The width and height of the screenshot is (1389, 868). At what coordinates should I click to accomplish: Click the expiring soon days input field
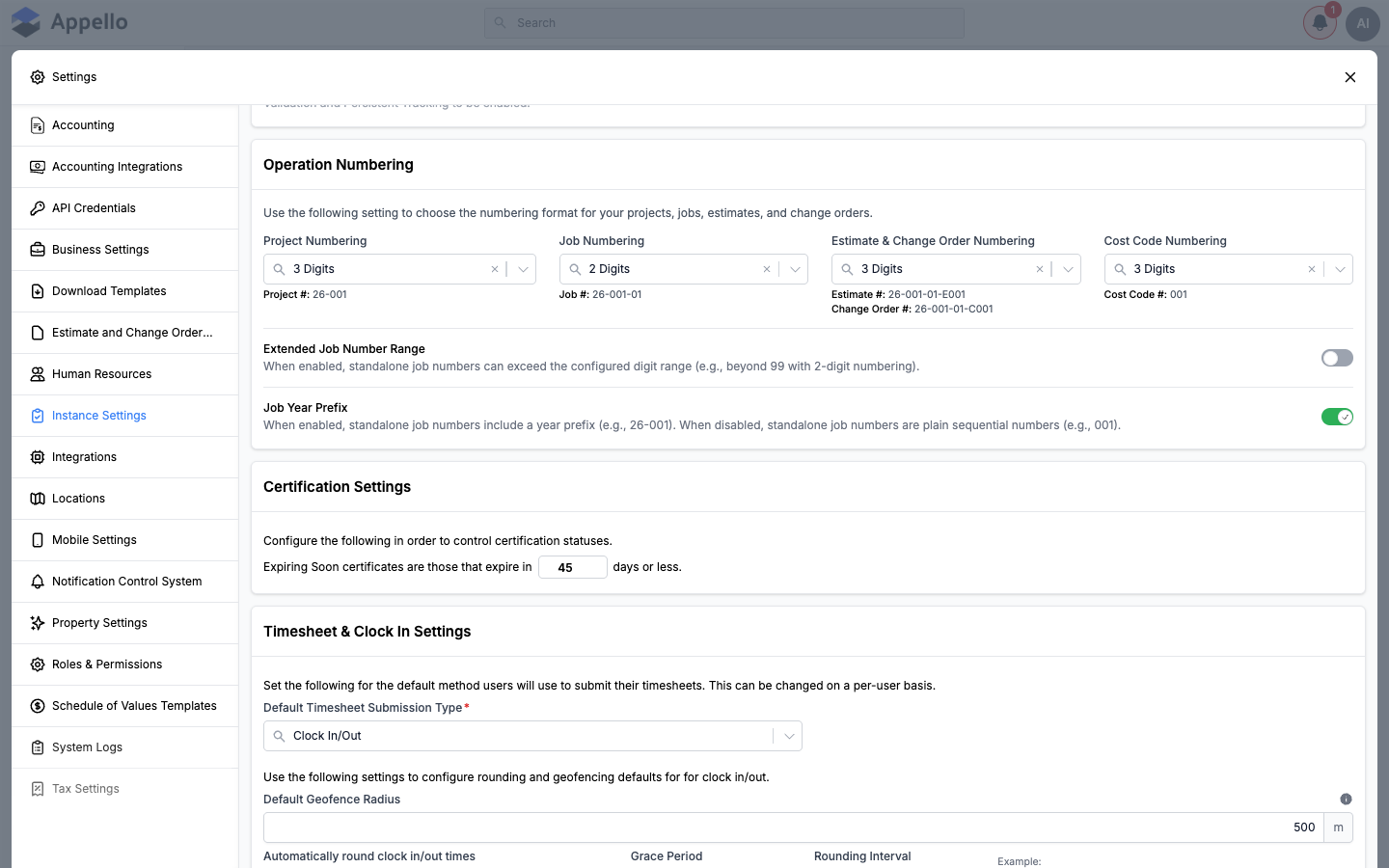point(573,567)
